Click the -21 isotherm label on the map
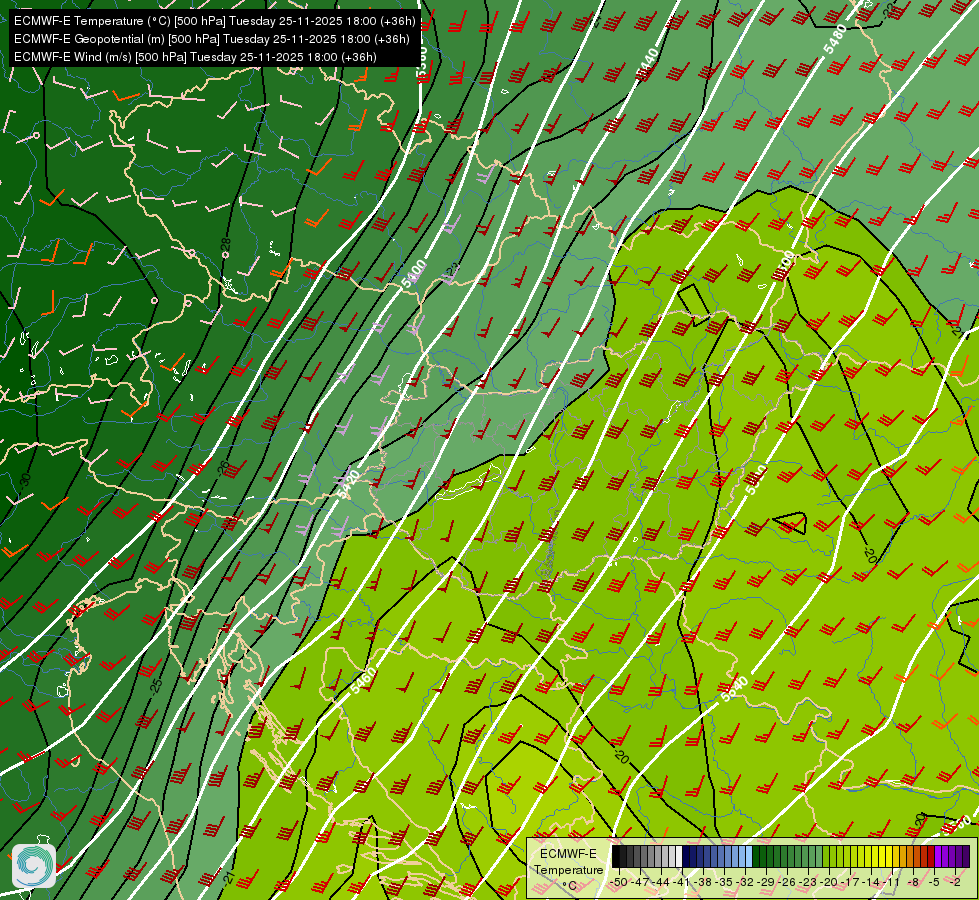Screen dimensions: 979x900 [230, 878]
